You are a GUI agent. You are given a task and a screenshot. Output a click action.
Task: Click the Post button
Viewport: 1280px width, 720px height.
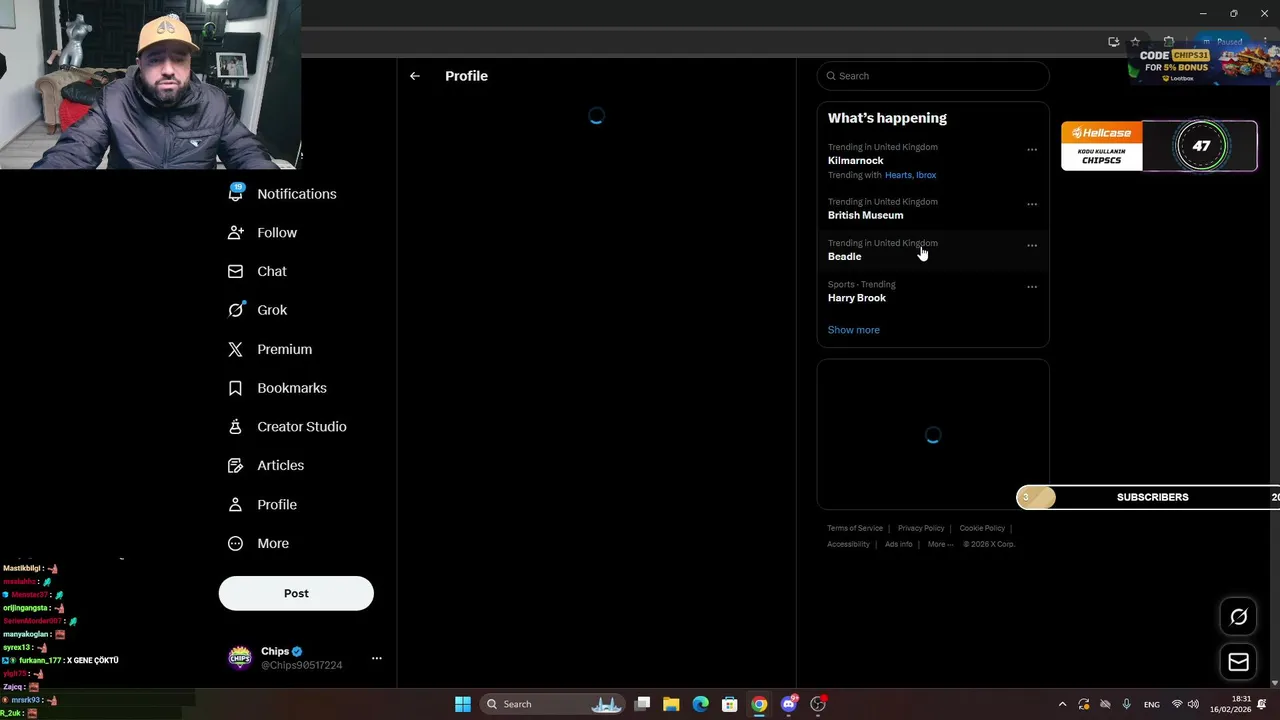coord(296,593)
